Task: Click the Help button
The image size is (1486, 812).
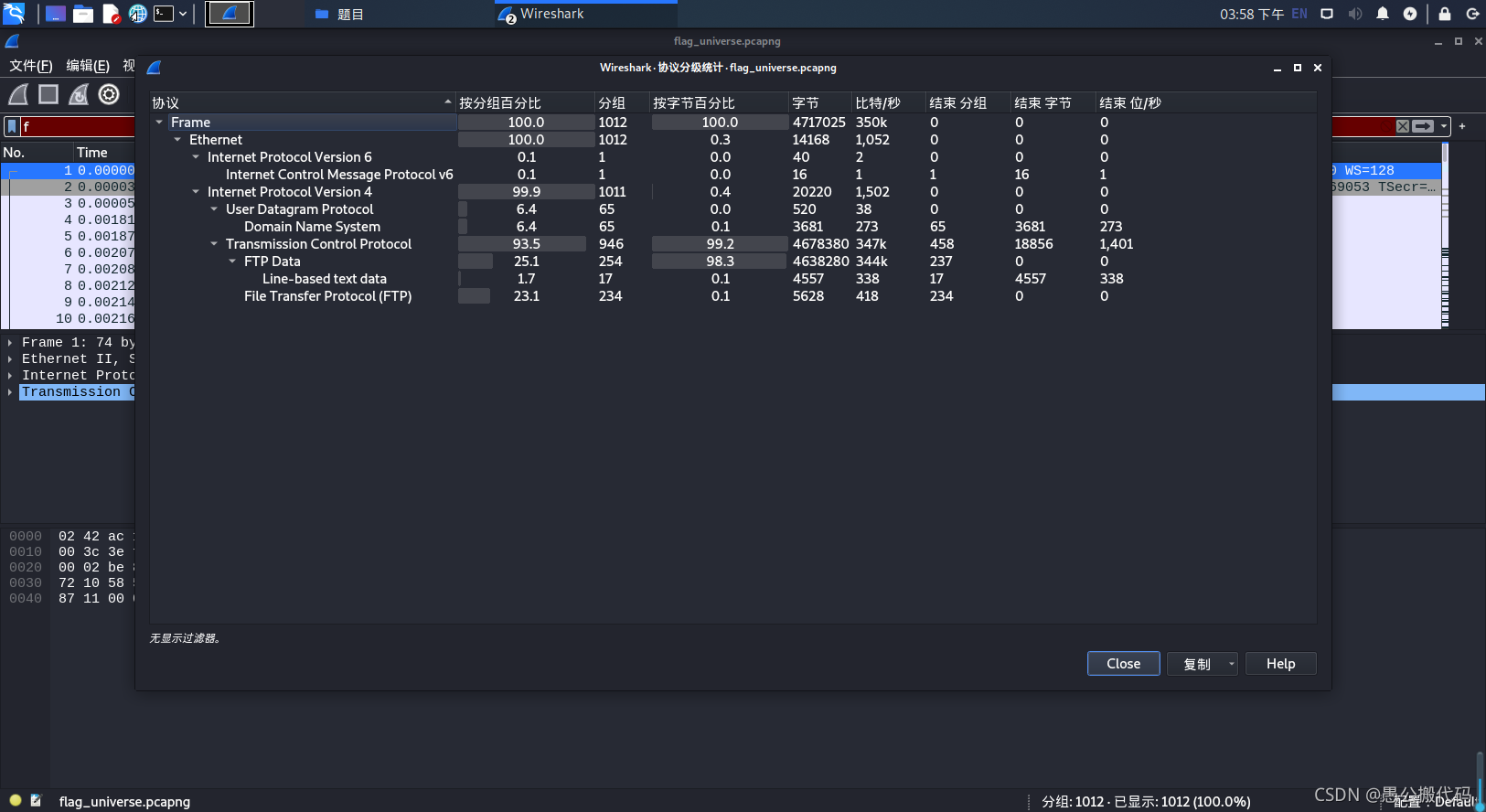Action: pos(1280,664)
